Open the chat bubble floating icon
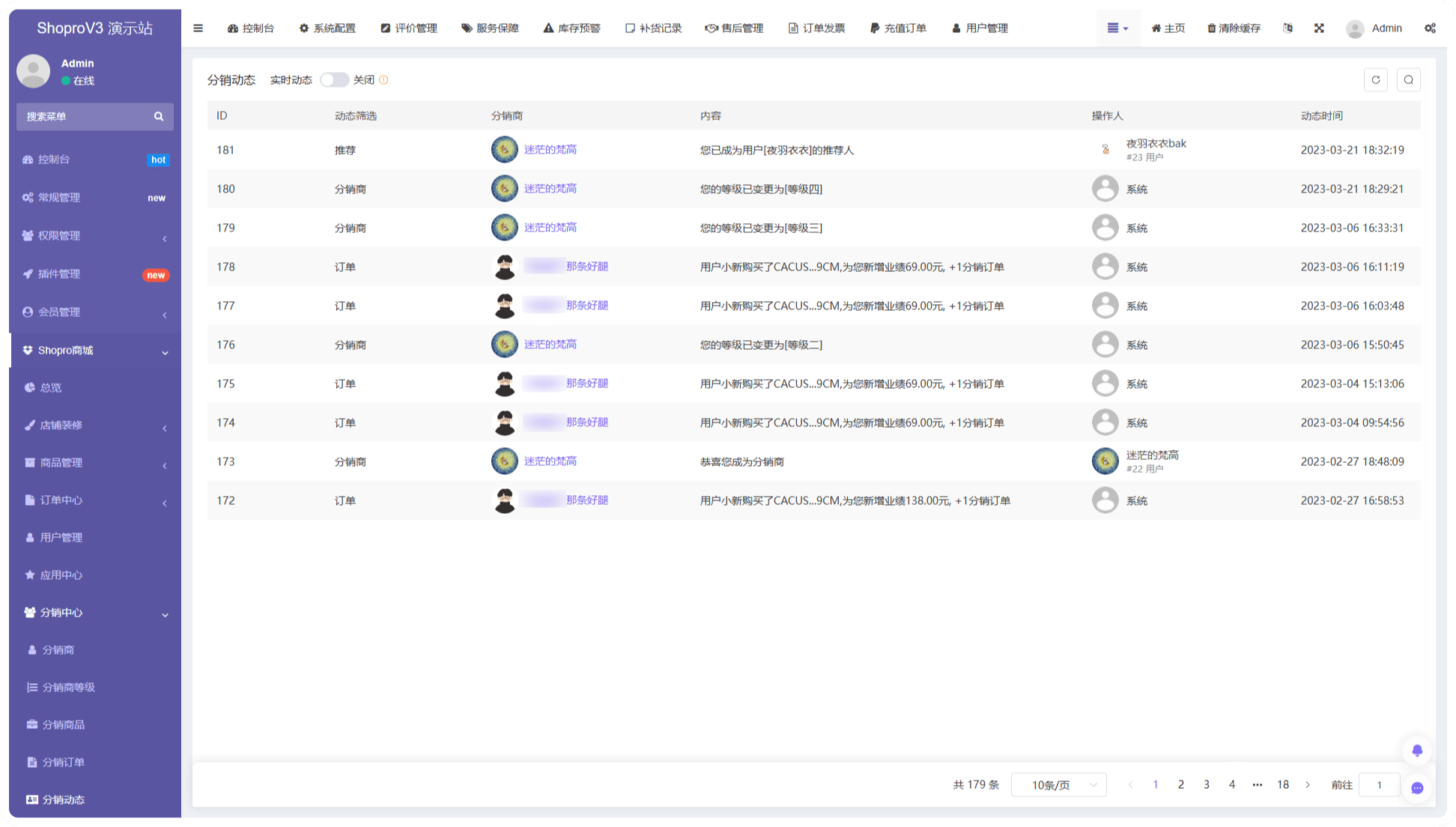The height and width of the screenshot is (827, 1456). (x=1416, y=788)
